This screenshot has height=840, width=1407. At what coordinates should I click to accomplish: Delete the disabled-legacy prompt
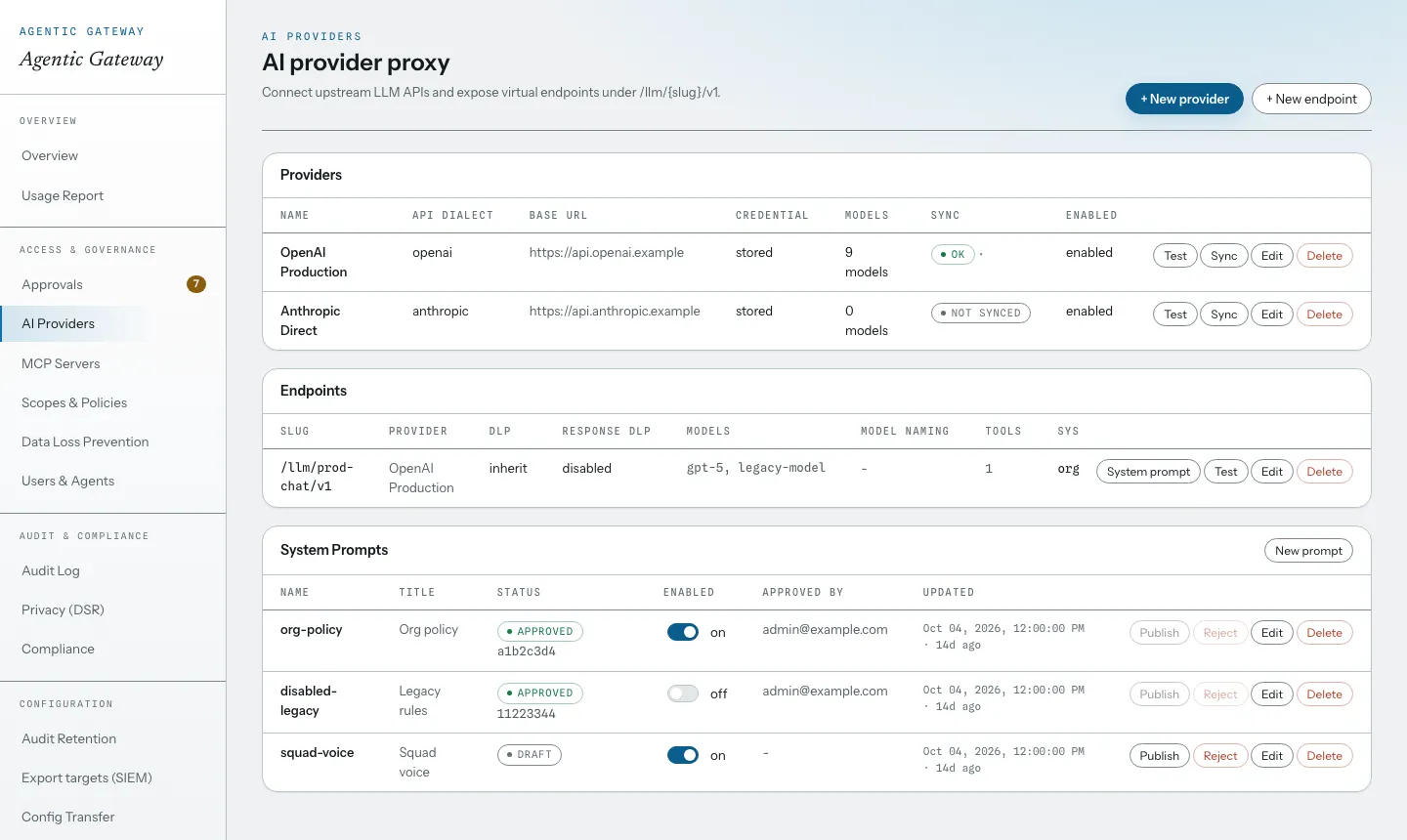(x=1325, y=694)
